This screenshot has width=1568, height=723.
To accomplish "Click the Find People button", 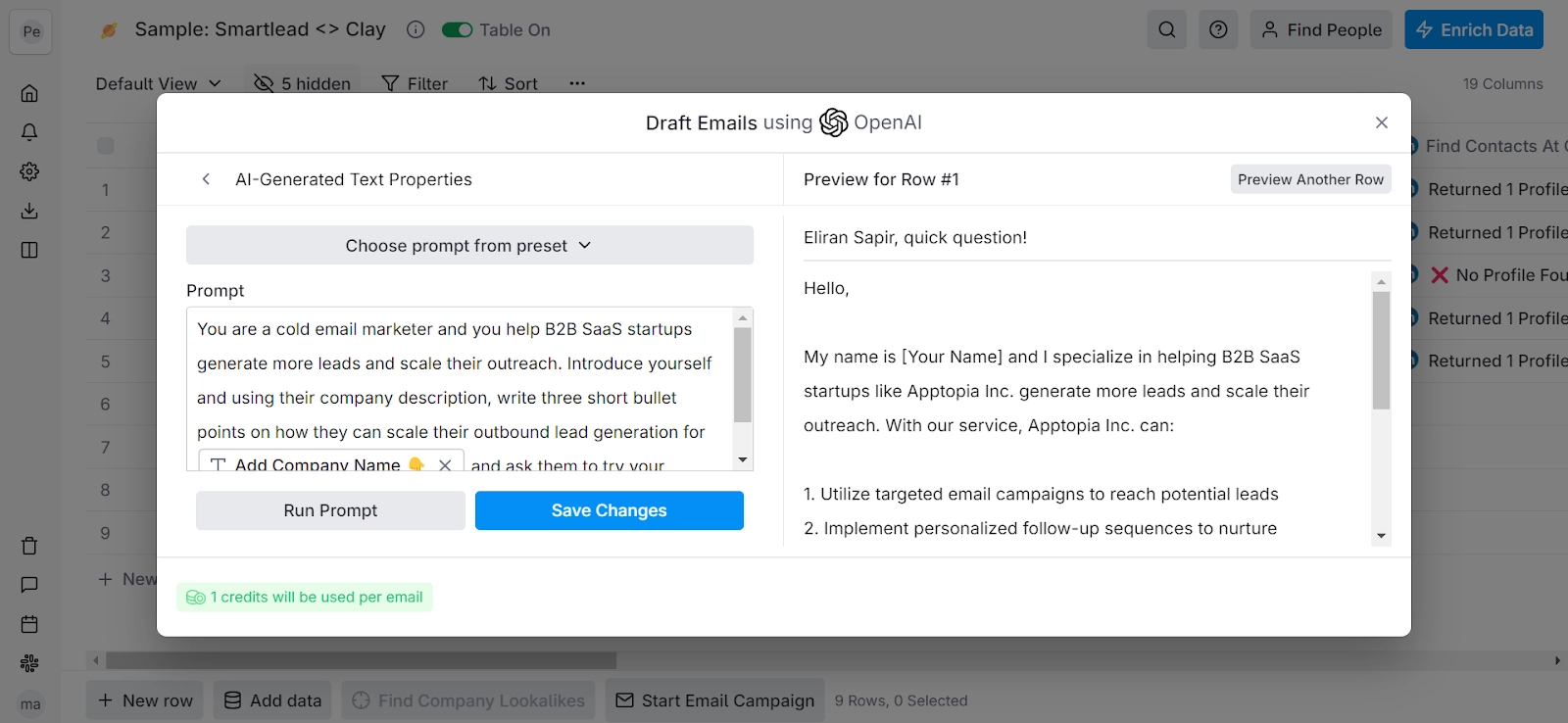I will coord(1322,29).
